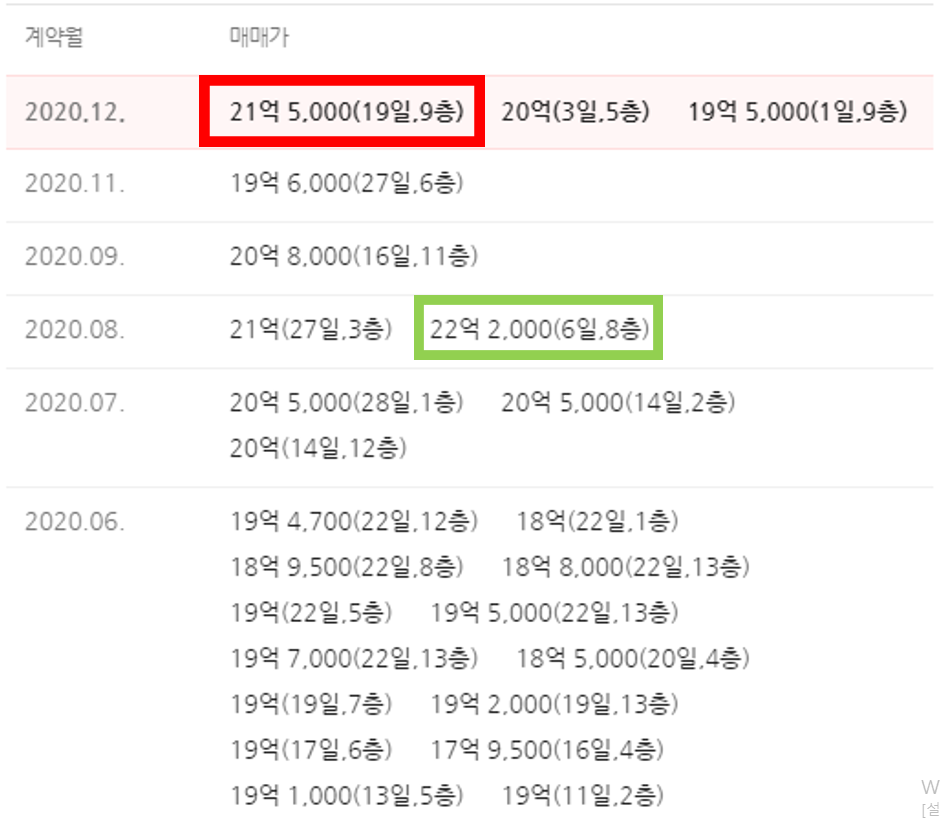Click price 18억 5,000(20일,4층)

point(633,658)
